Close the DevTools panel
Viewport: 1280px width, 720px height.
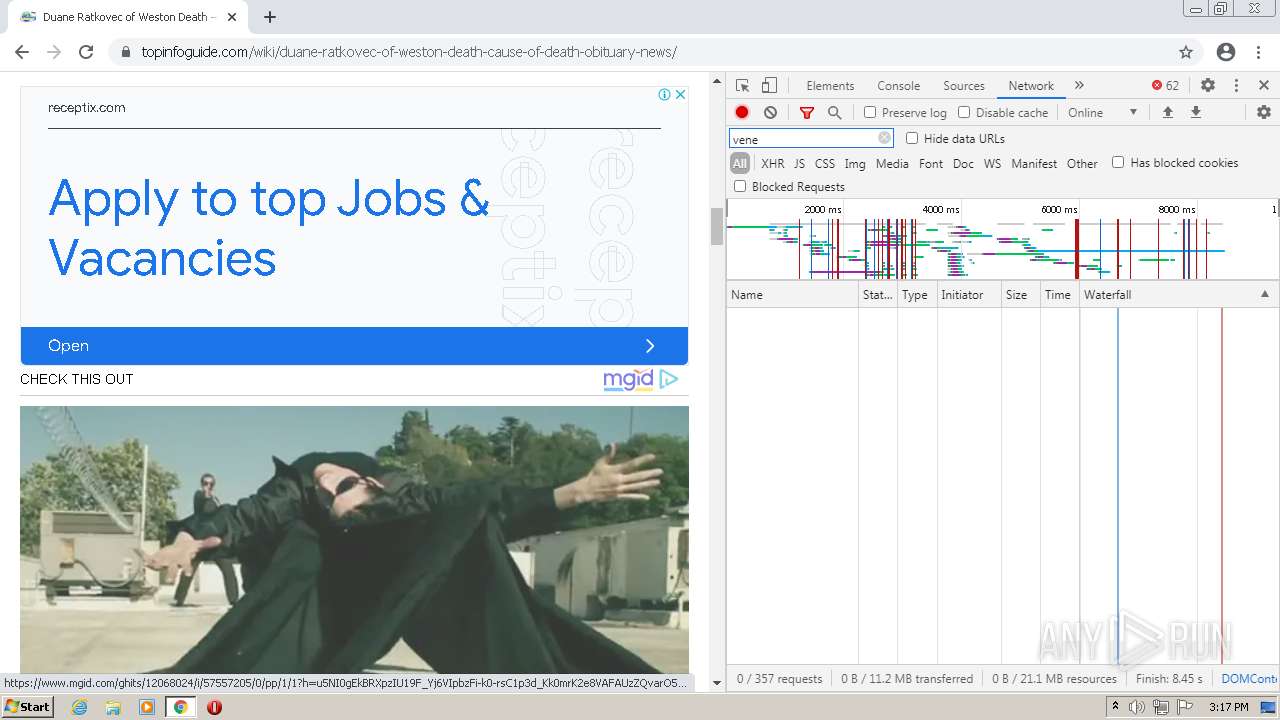click(1264, 86)
